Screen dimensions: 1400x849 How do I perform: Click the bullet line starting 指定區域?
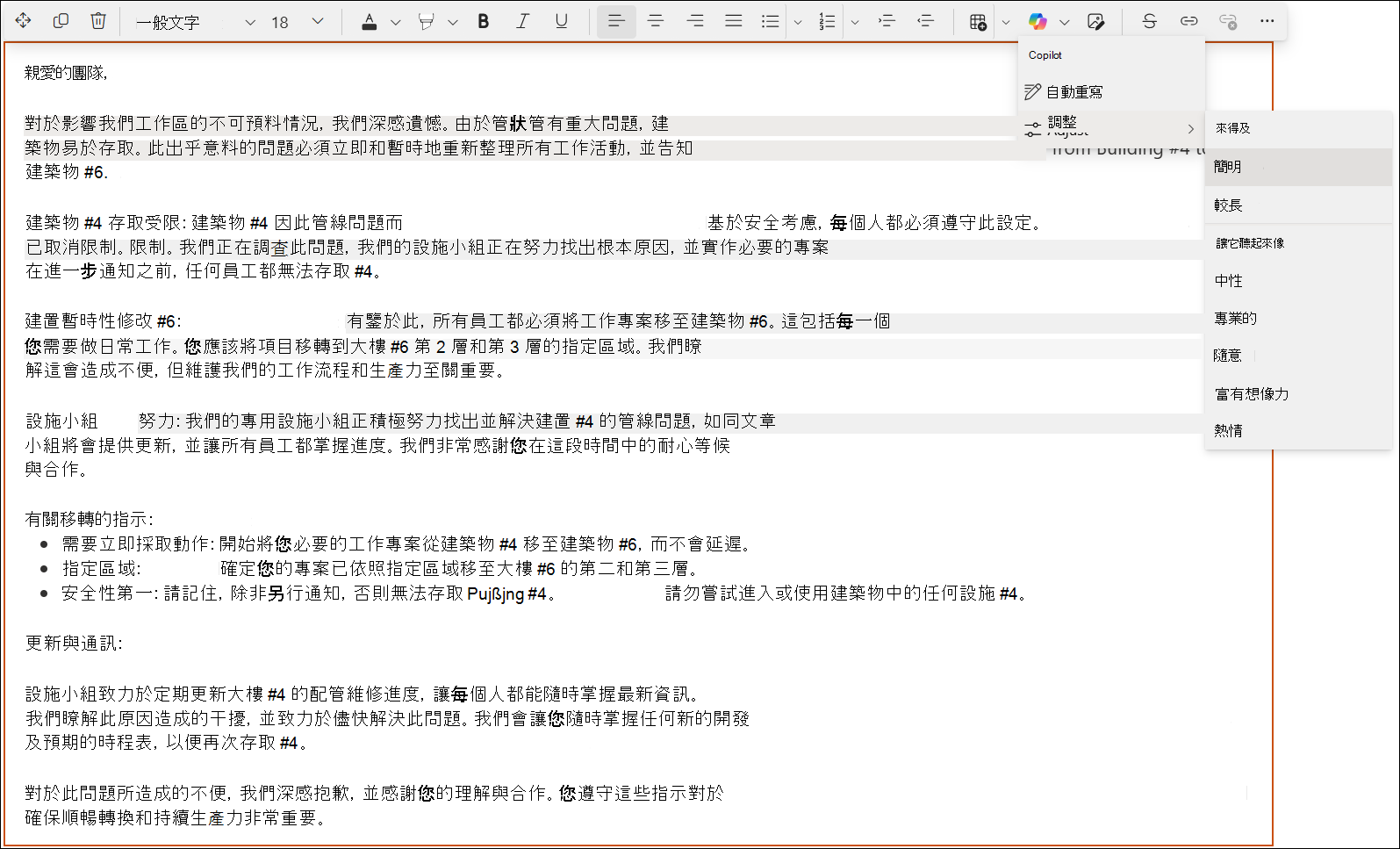(382, 569)
